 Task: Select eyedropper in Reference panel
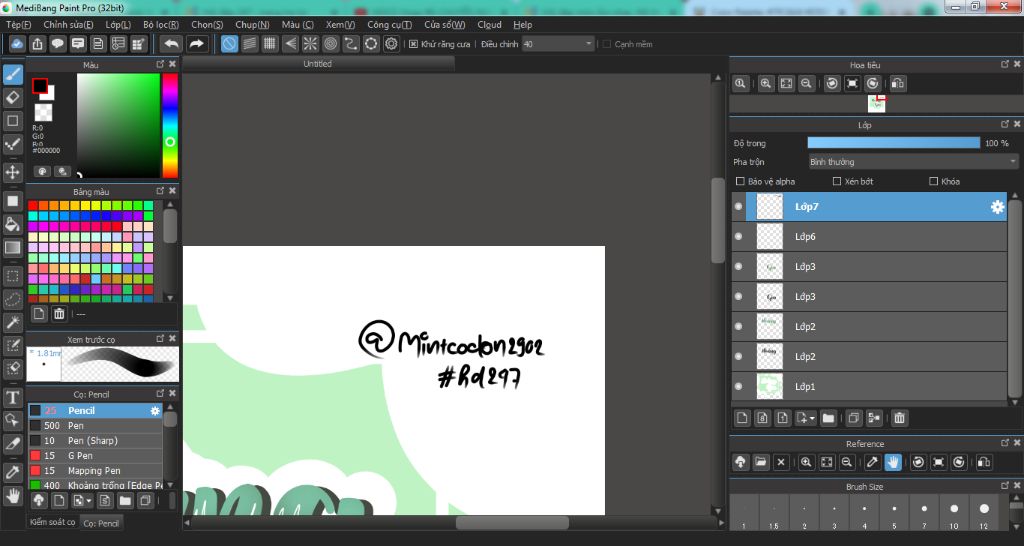[x=872, y=462]
